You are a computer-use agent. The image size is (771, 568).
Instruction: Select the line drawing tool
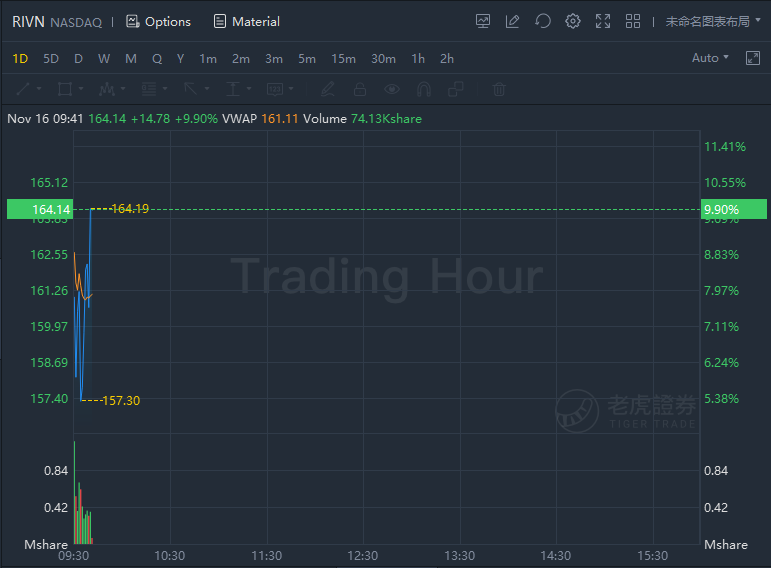tap(23, 89)
